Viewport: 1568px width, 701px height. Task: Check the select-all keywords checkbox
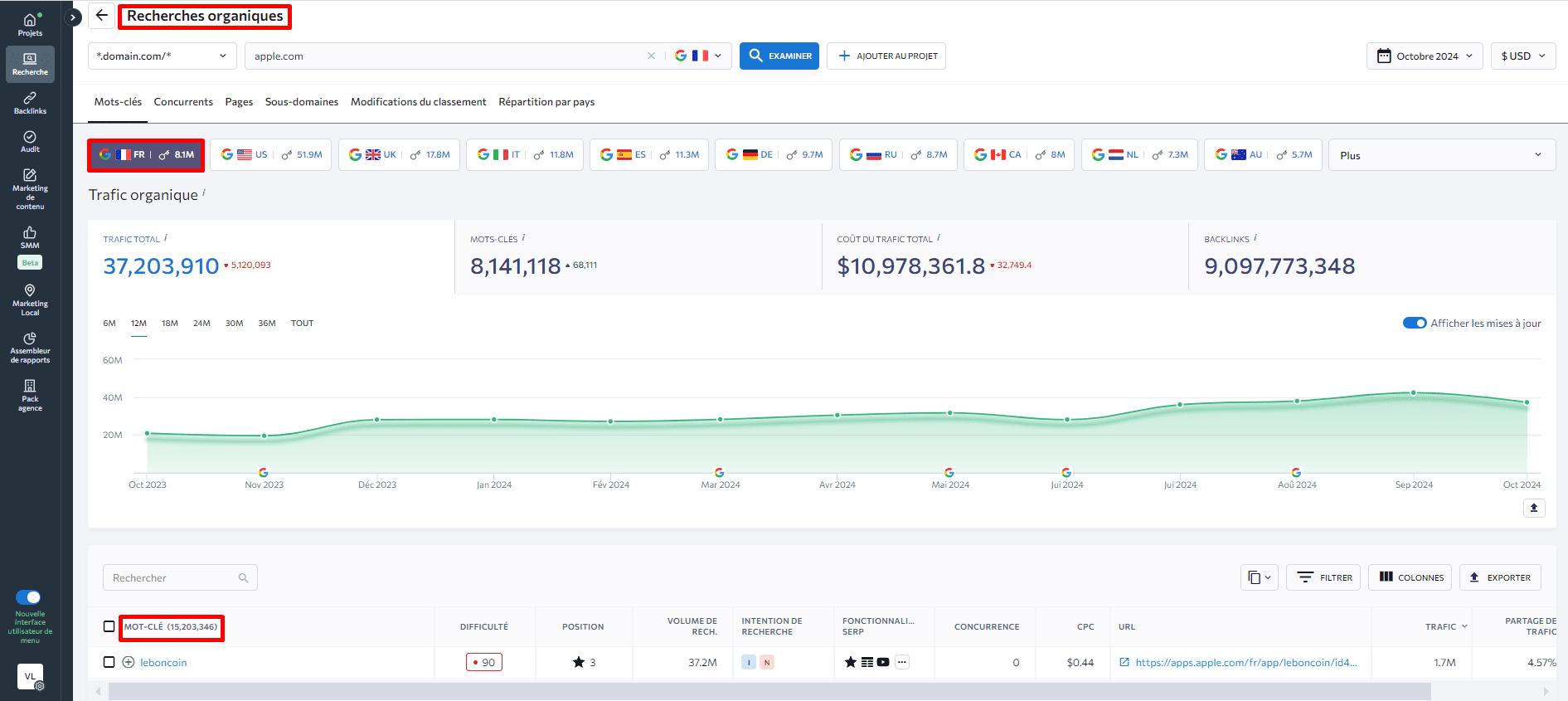click(x=109, y=626)
